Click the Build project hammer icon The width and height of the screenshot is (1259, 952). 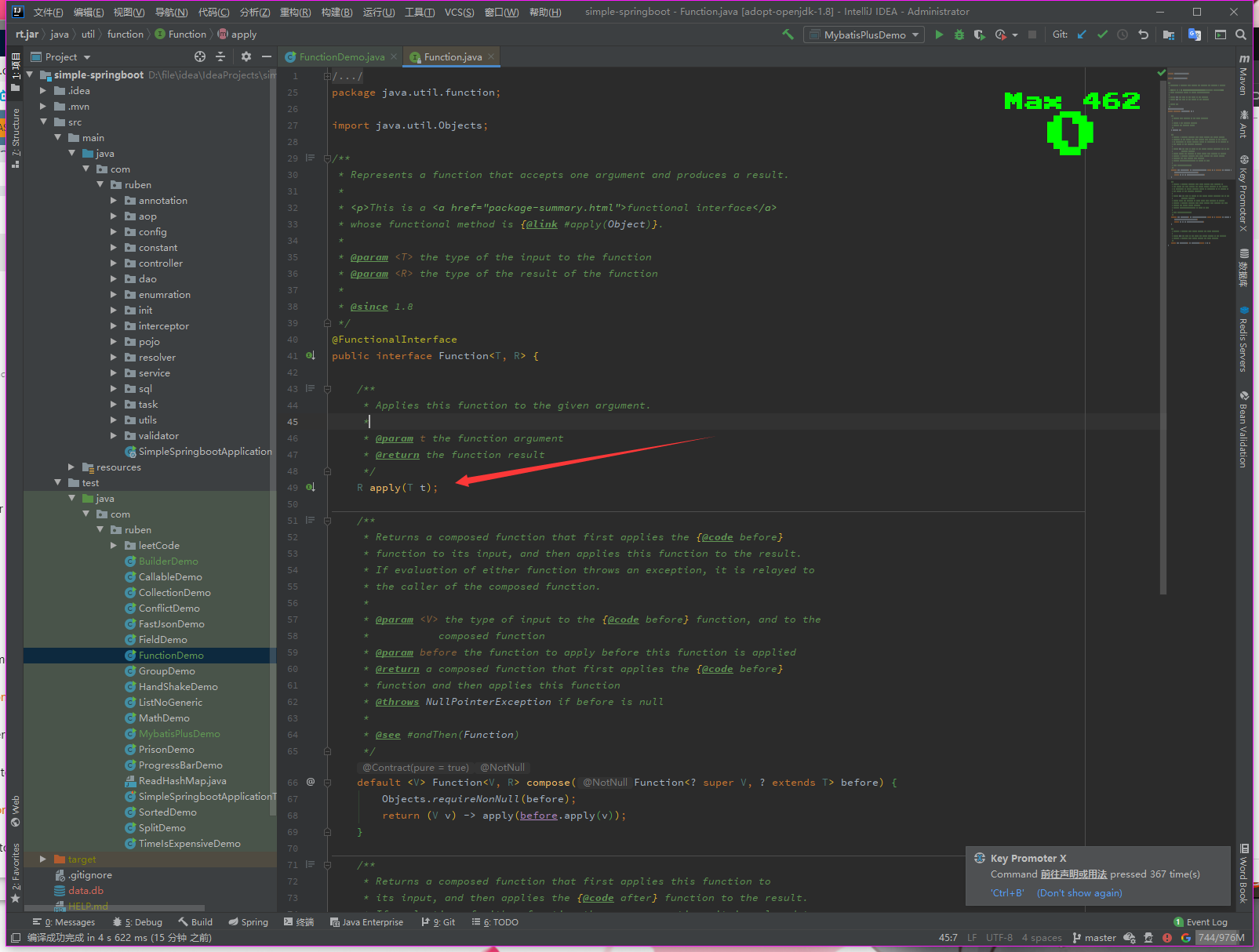788,35
